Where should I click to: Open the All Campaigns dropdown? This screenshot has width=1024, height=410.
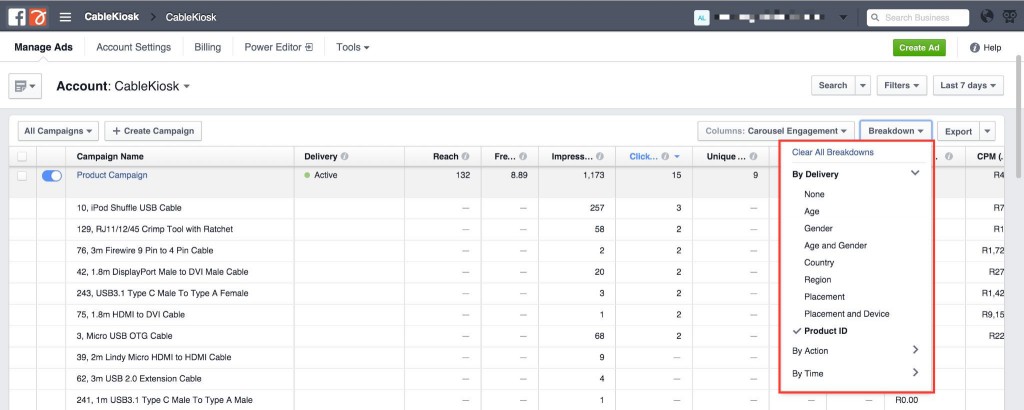pyautogui.click(x=58, y=131)
